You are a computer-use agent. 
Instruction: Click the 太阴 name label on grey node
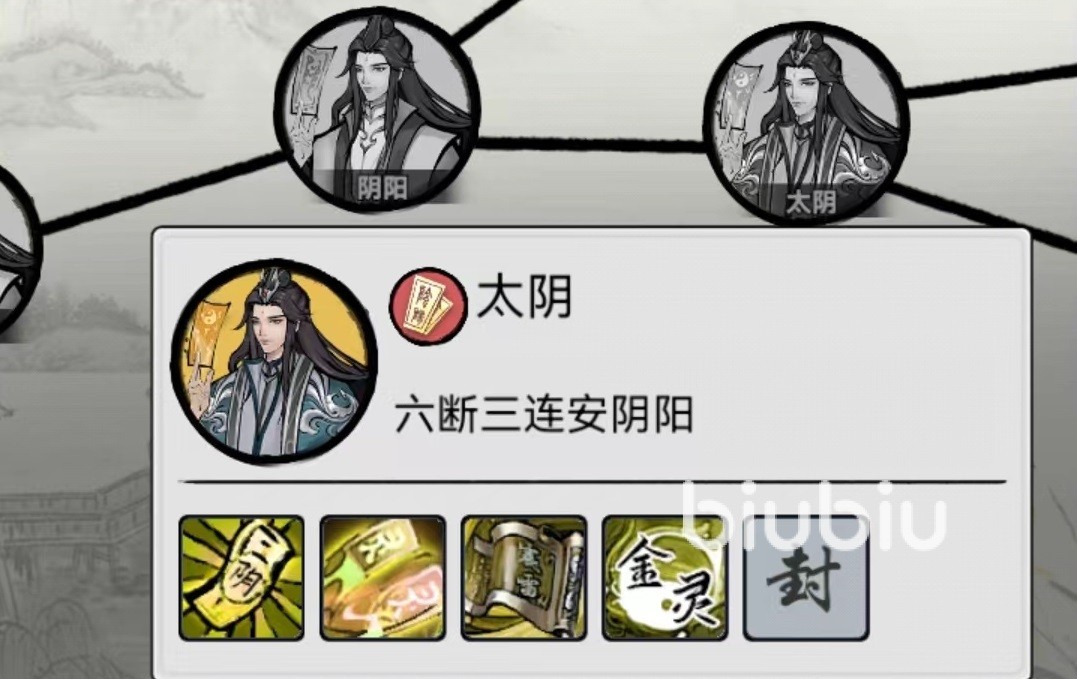coord(811,203)
